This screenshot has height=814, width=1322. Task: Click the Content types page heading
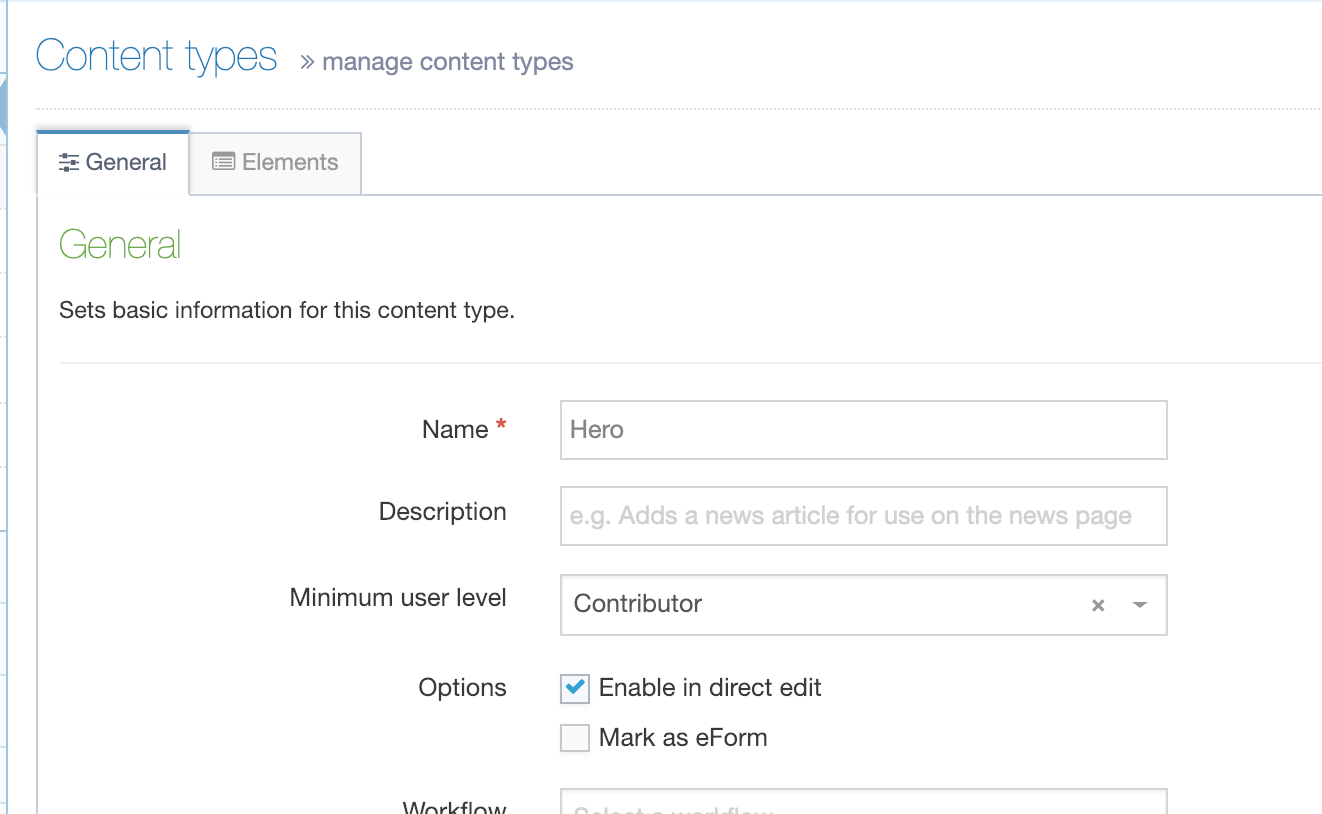click(157, 57)
